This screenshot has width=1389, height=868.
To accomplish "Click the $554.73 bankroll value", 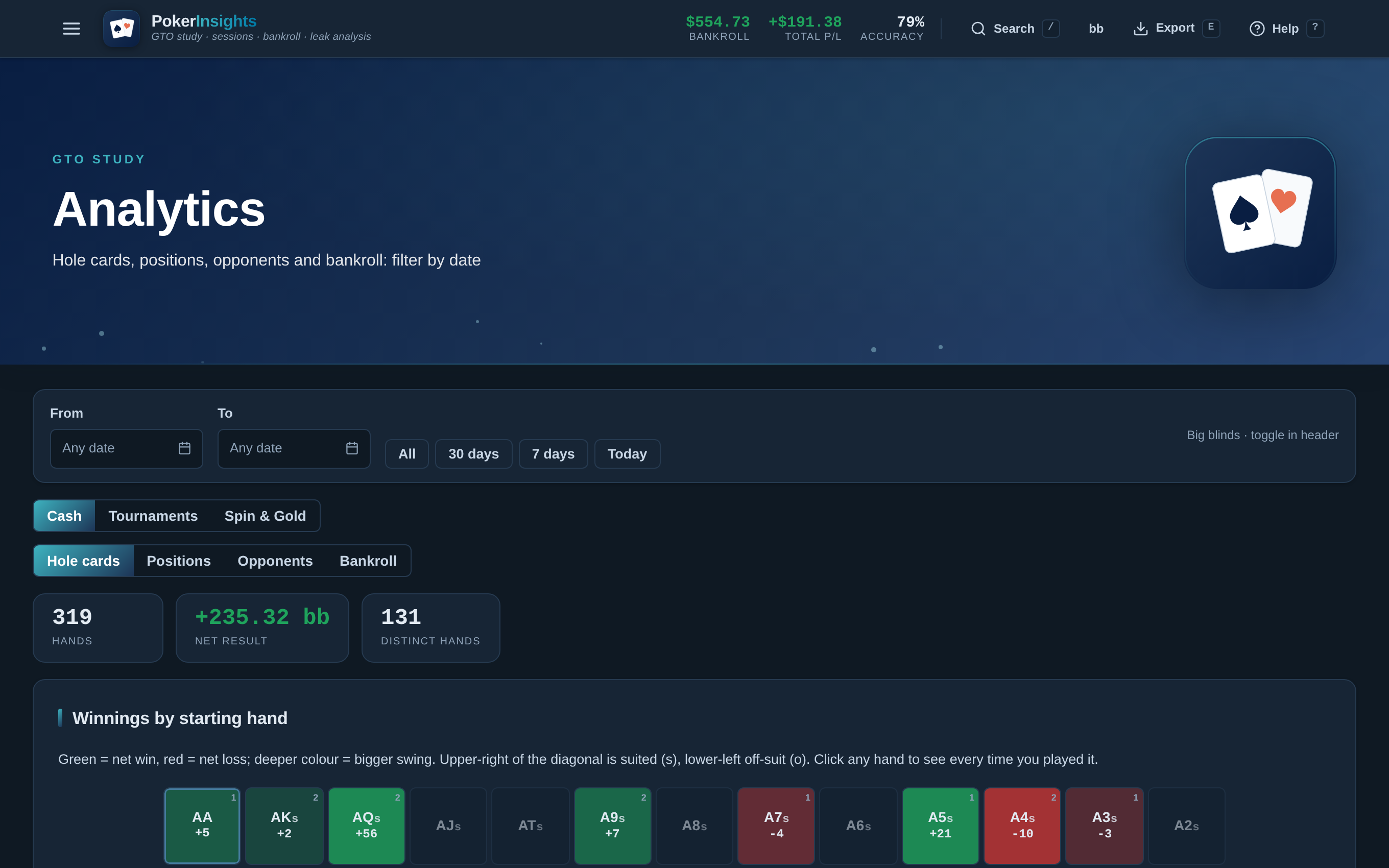I will 717,22.
